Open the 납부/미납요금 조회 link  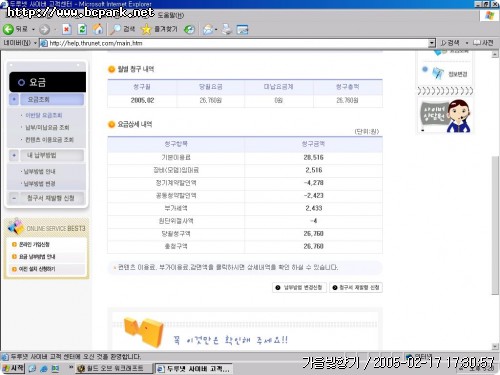pos(47,127)
